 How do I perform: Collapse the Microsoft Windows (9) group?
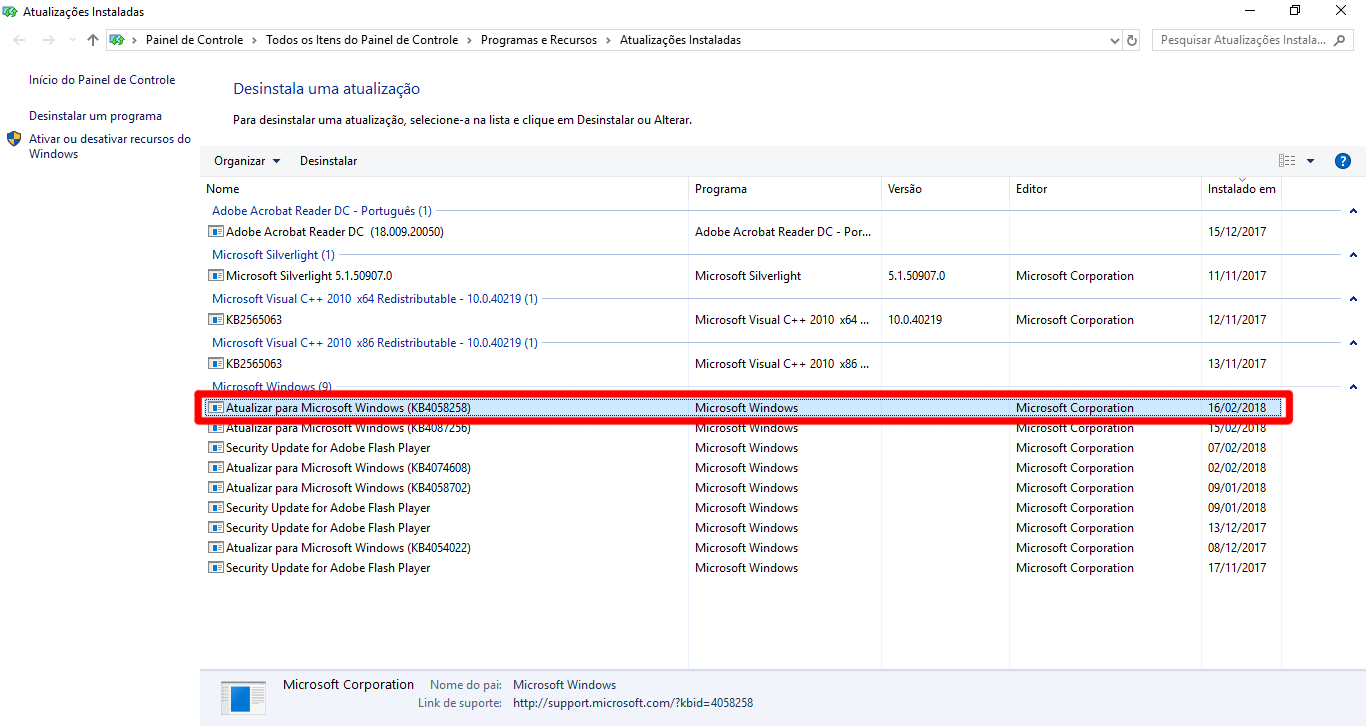[1353, 387]
